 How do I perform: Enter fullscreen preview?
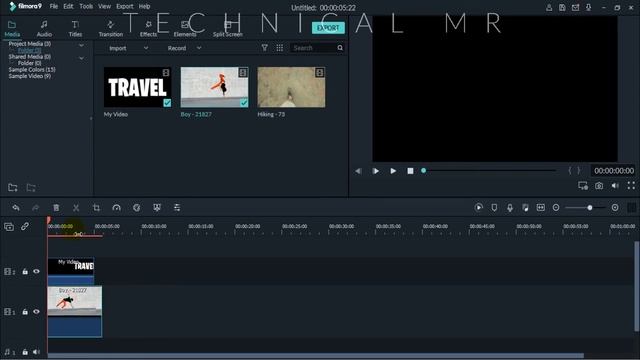tap(631, 185)
